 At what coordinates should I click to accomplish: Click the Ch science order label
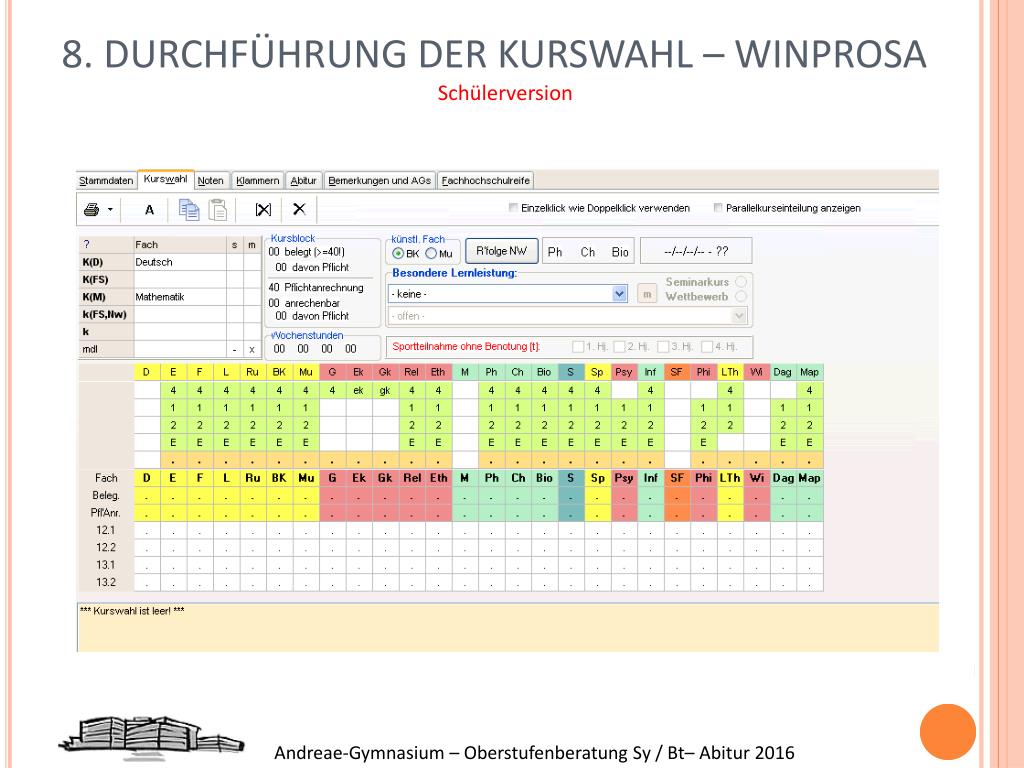588,252
